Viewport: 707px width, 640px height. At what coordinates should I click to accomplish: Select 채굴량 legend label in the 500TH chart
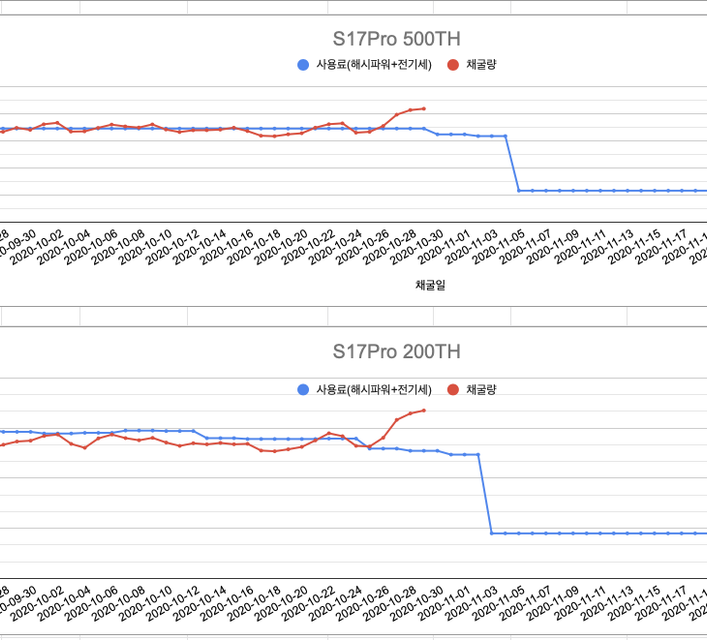[x=481, y=65]
